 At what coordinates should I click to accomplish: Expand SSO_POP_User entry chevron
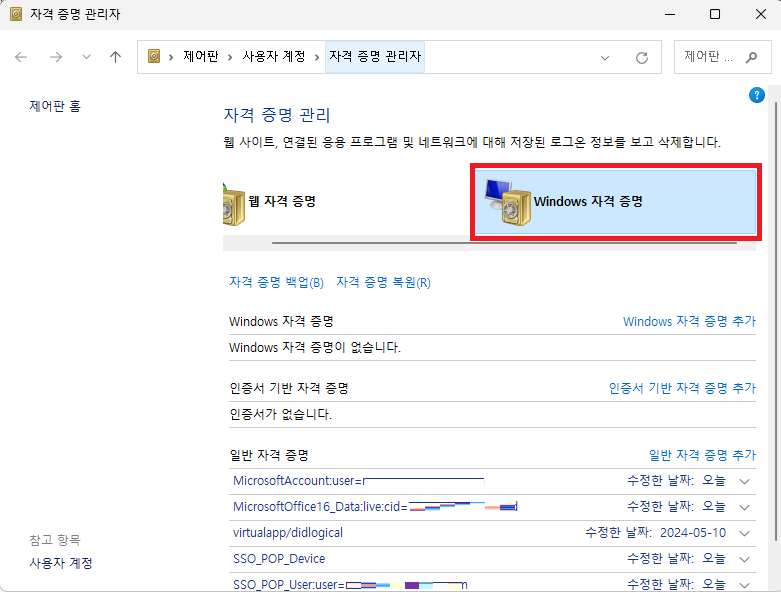coord(744,585)
